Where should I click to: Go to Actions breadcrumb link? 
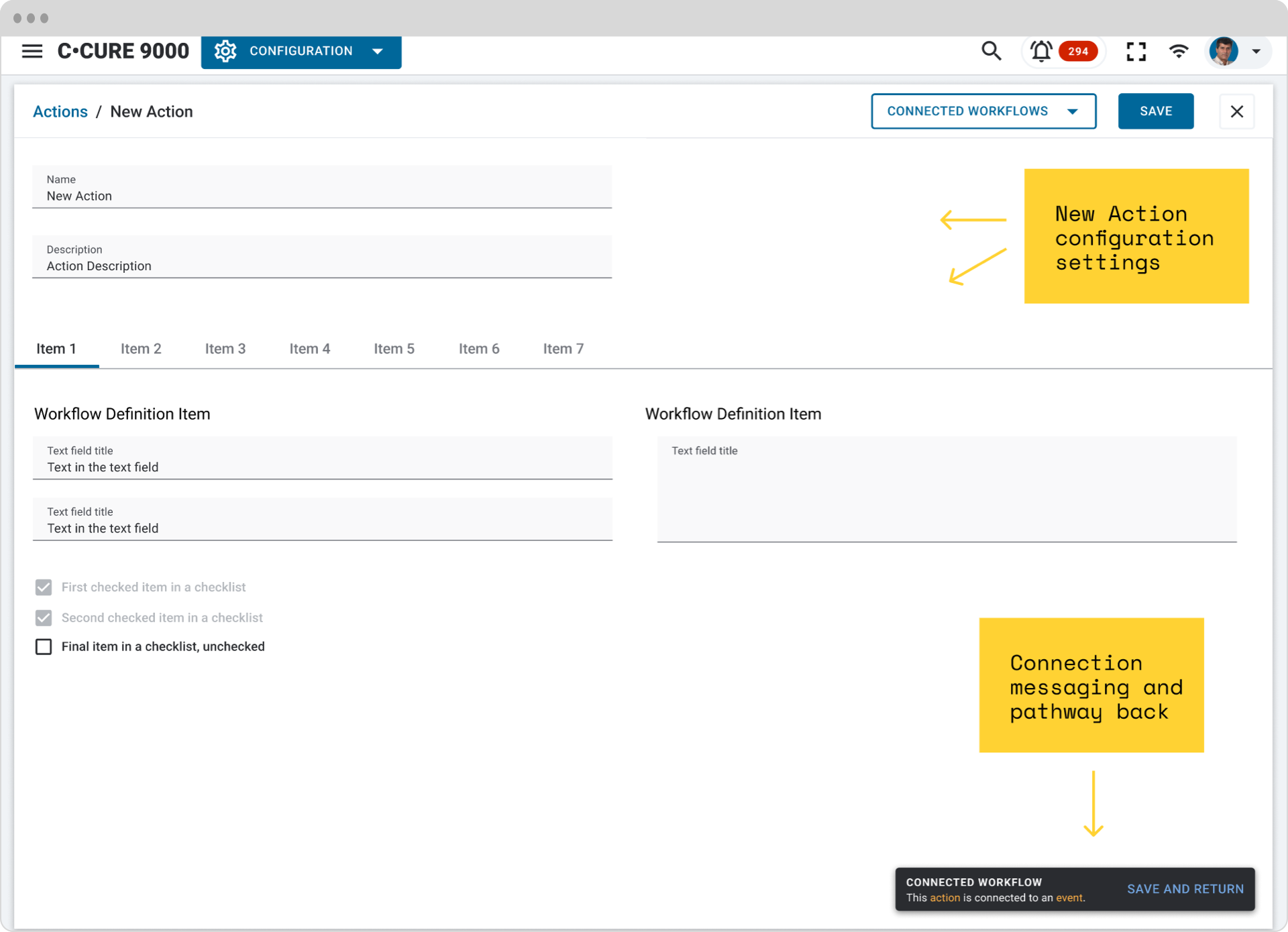click(x=60, y=112)
